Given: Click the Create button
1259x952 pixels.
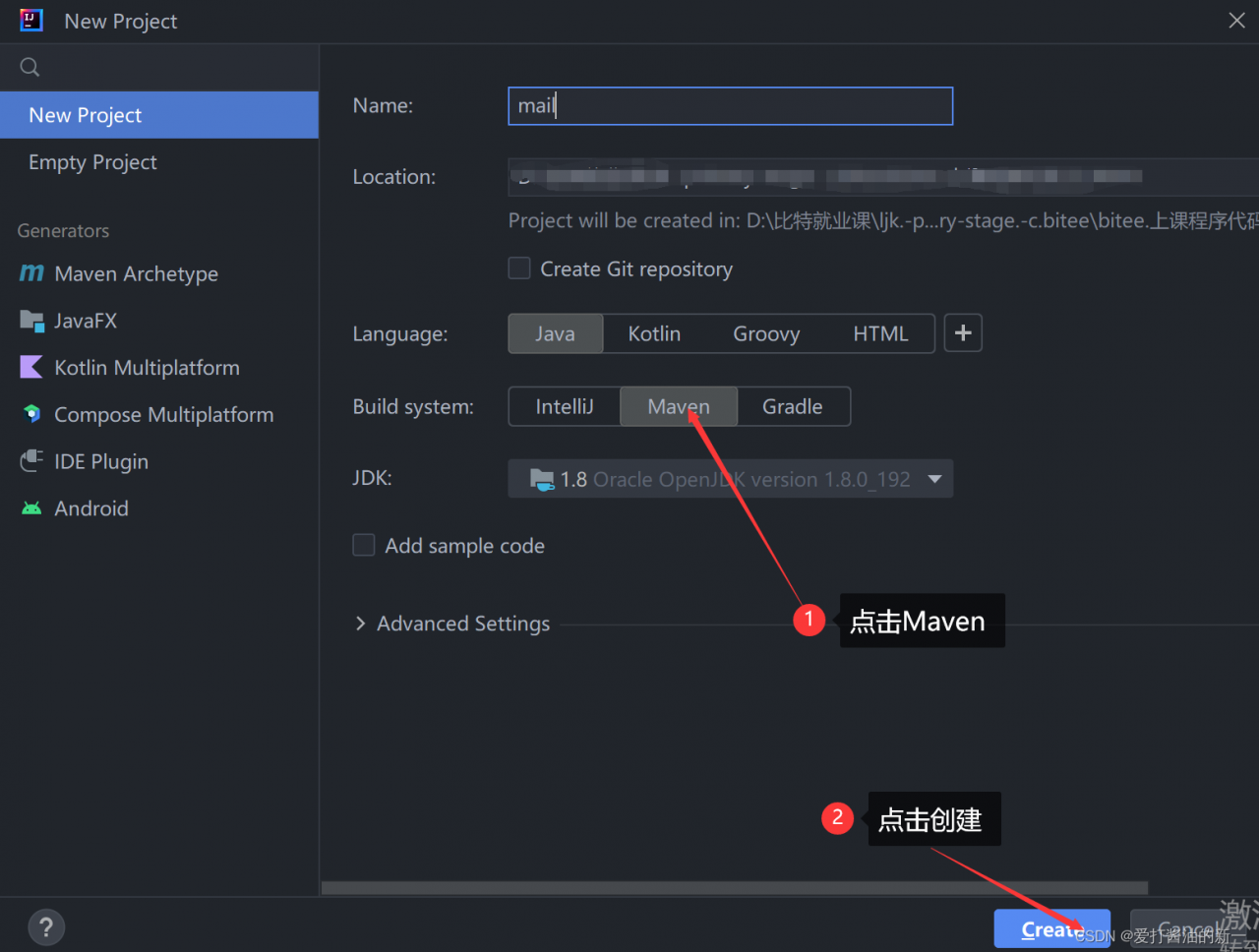Looking at the screenshot, I should click(1051, 929).
